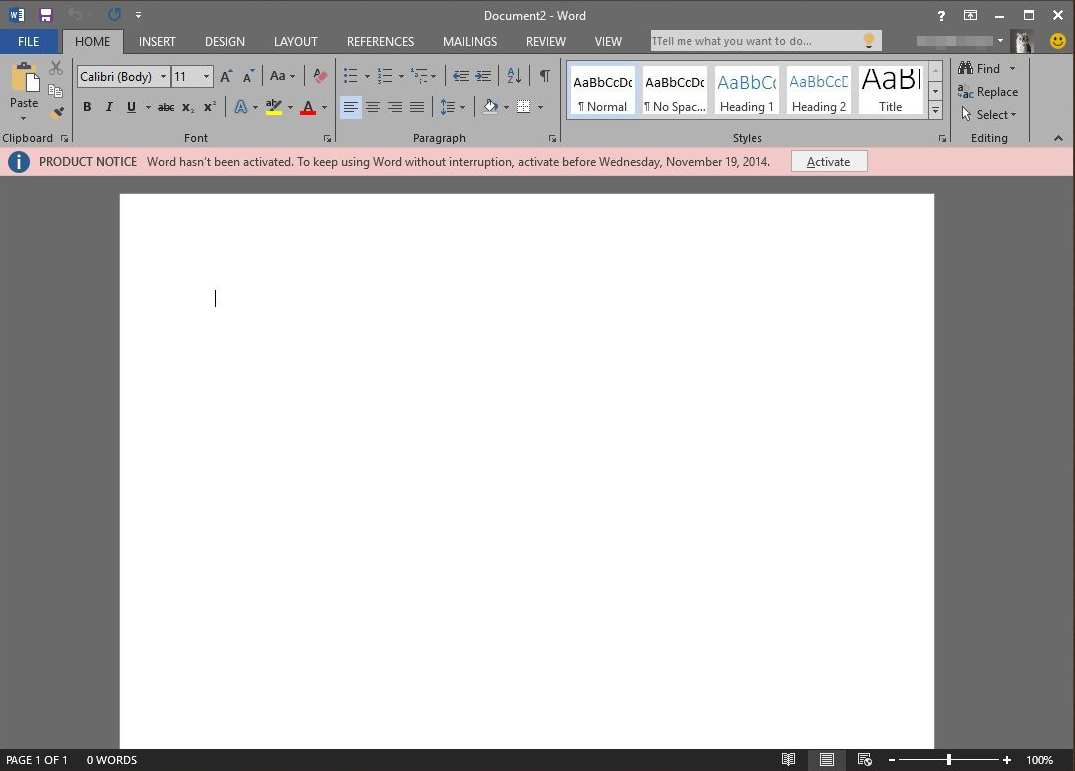Click the zoom slider handle
Viewport: 1075px width, 771px height.
(948, 760)
